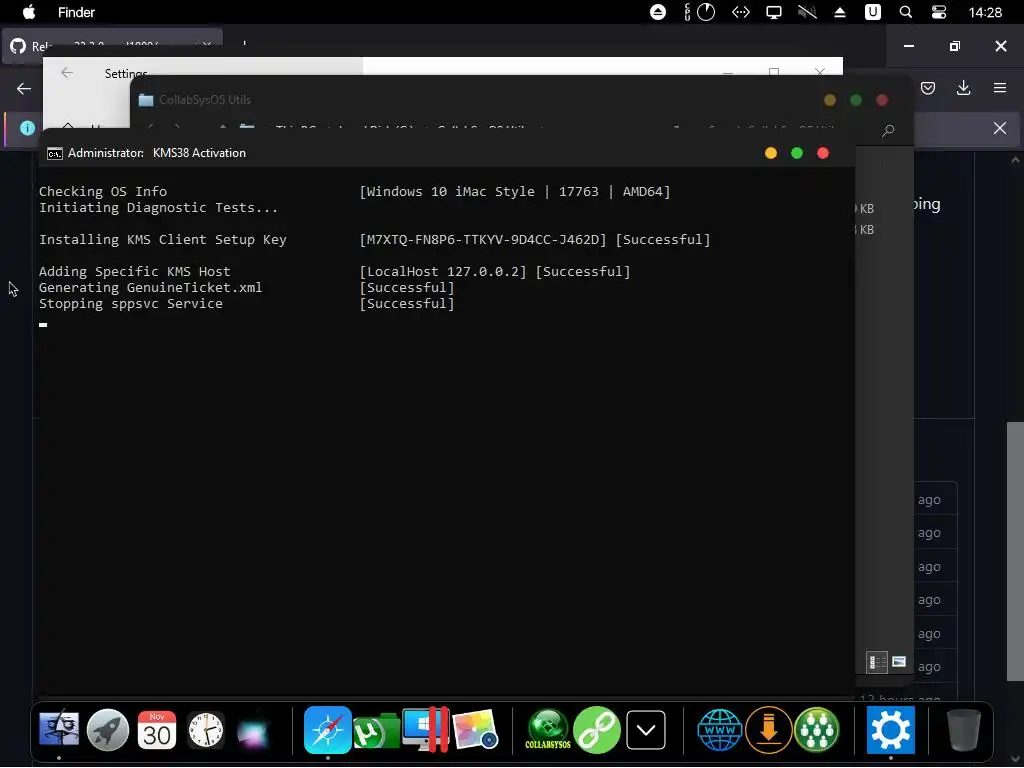Open Preview photos icon in dock

point(475,730)
